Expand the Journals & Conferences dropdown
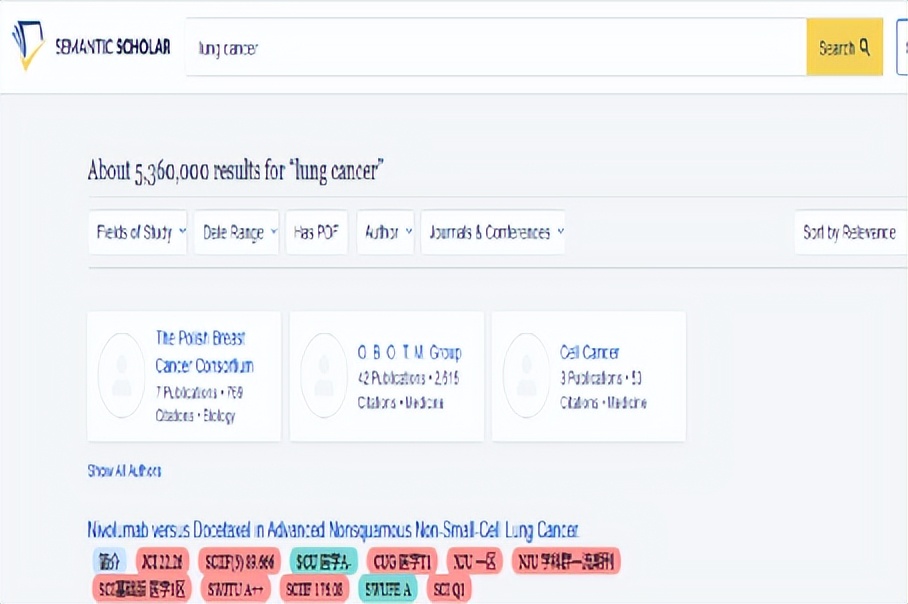This screenshot has height=604, width=908. point(493,232)
